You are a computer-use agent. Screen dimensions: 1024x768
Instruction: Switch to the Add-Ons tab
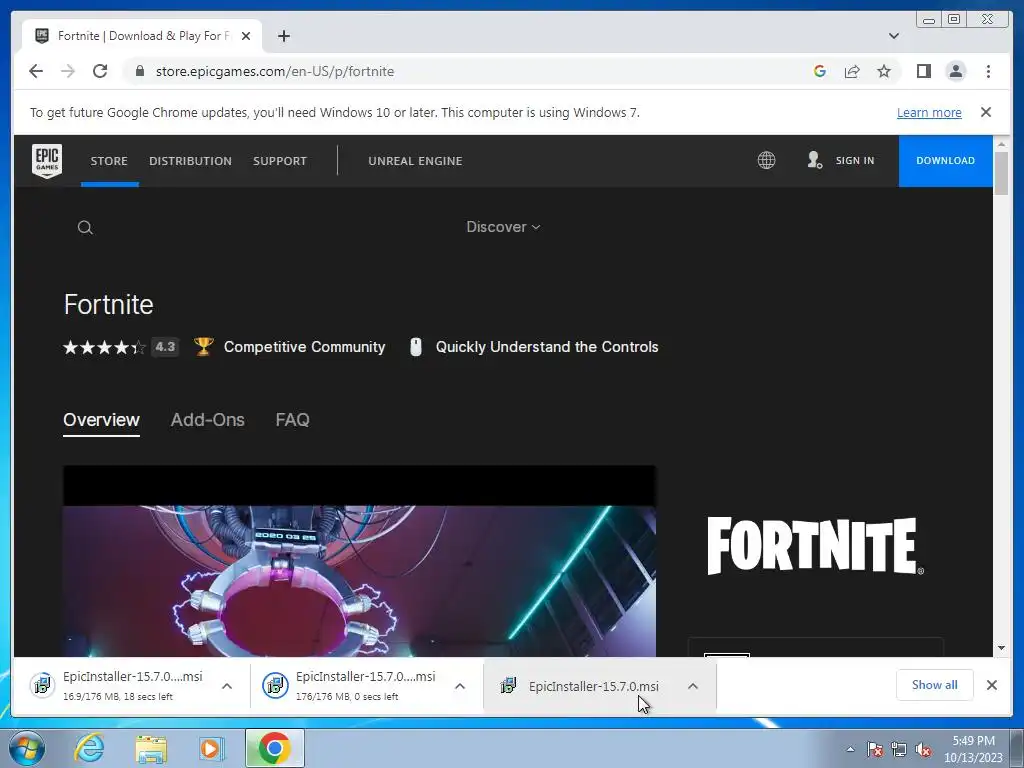[x=208, y=420]
